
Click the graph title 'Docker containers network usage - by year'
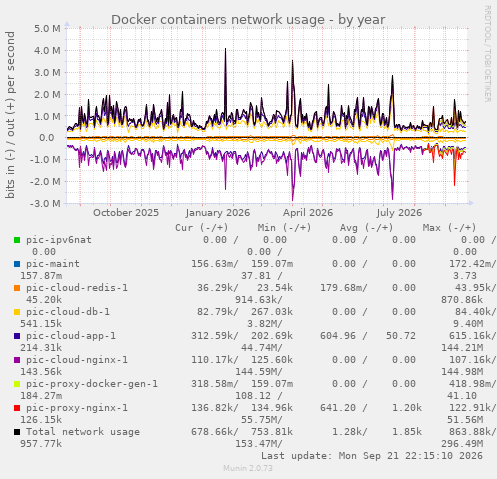click(x=248, y=20)
